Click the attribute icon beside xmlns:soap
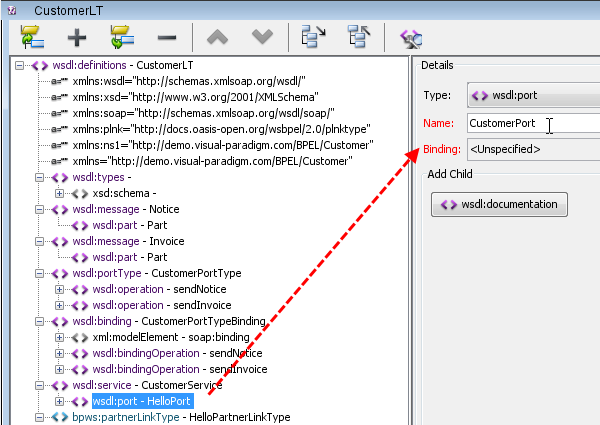 60,114
